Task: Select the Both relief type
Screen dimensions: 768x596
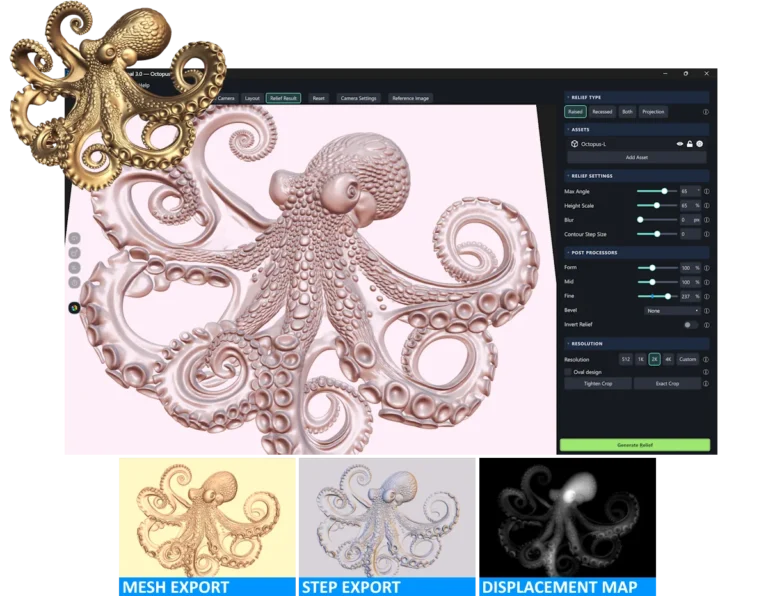Action: coord(627,112)
